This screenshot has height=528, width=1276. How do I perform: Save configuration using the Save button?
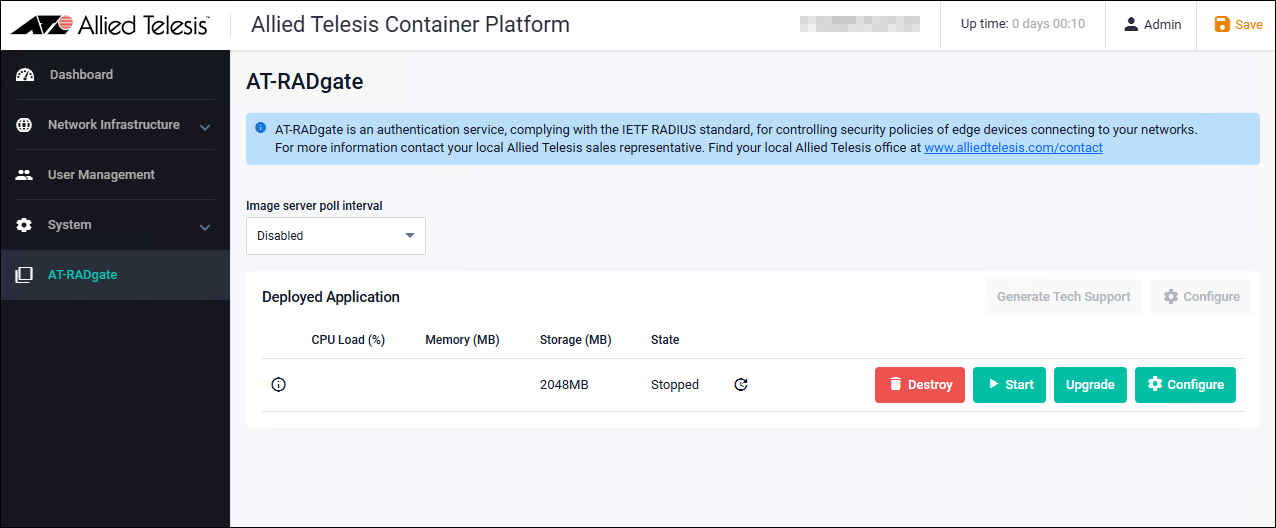(x=1238, y=25)
